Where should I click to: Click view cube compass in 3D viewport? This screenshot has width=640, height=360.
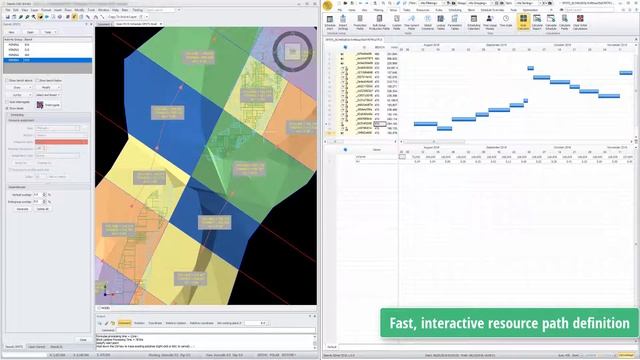tap(292, 52)
